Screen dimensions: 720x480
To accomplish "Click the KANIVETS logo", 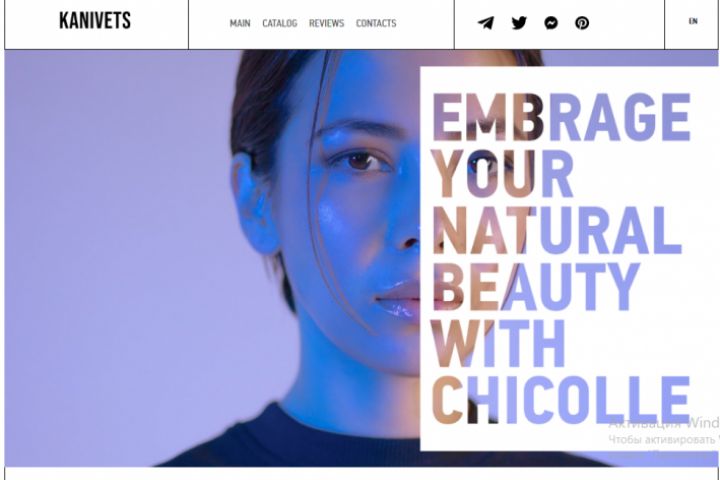I will [95, 21].
